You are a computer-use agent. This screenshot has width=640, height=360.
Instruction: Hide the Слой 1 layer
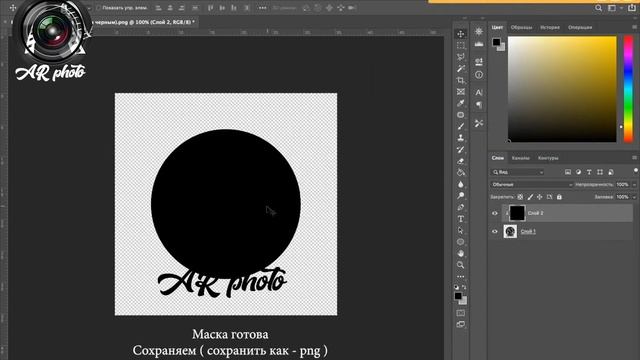pos(495,231)
